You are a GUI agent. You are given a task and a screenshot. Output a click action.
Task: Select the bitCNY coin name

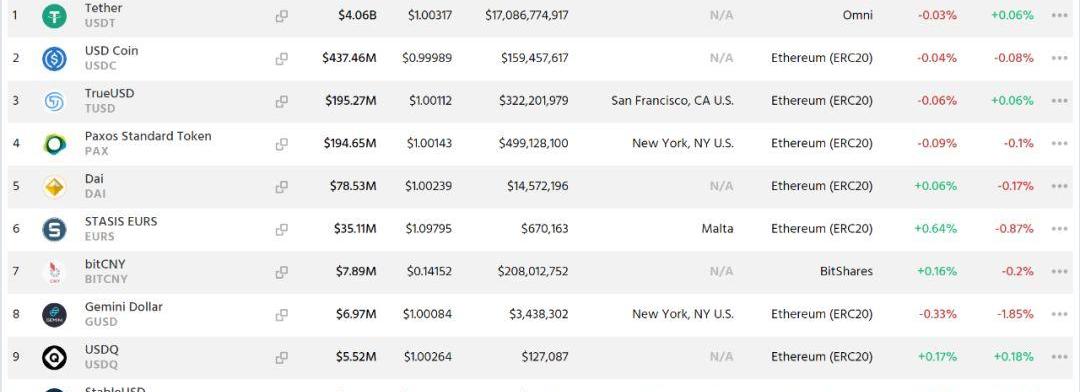coord(105,264)
